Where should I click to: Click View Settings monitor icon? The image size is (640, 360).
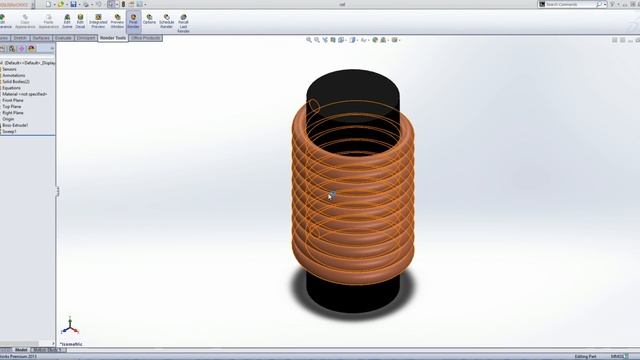pyautogui.click(x=395, y=40)
